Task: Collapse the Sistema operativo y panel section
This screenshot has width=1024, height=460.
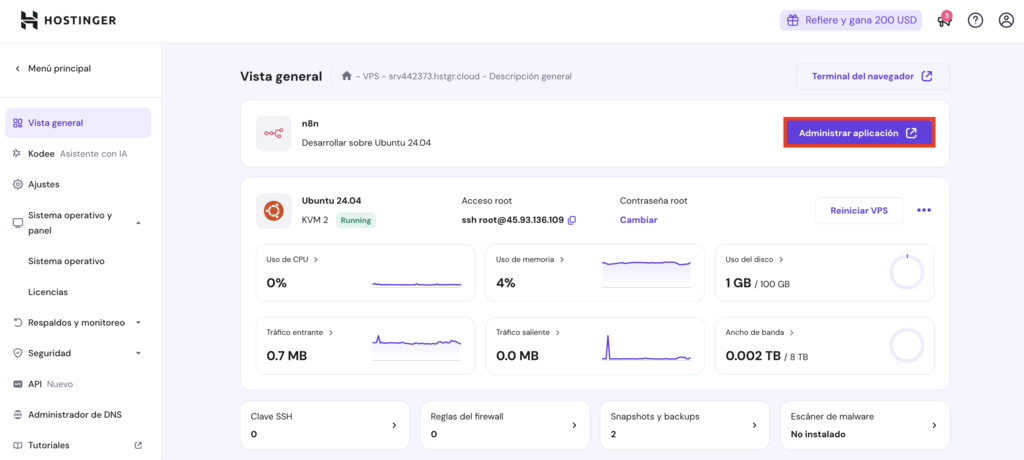Action: click(x=138, y=223)
